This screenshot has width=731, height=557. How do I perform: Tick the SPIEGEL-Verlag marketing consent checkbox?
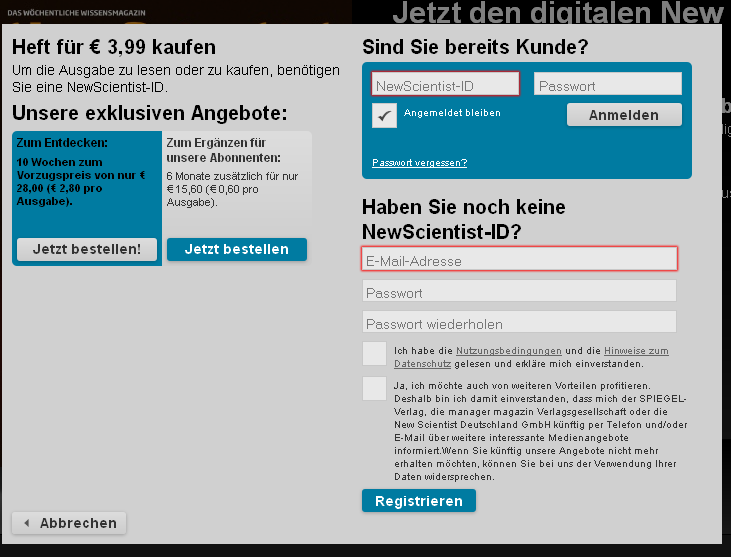pyautogui.click(x=374, y=389)
